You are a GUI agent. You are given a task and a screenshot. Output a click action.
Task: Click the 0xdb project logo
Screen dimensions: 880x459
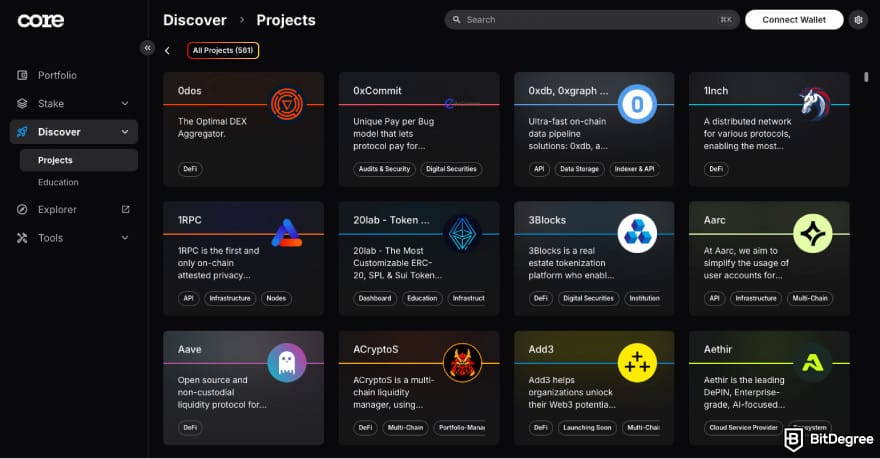[x=637, y=104]
